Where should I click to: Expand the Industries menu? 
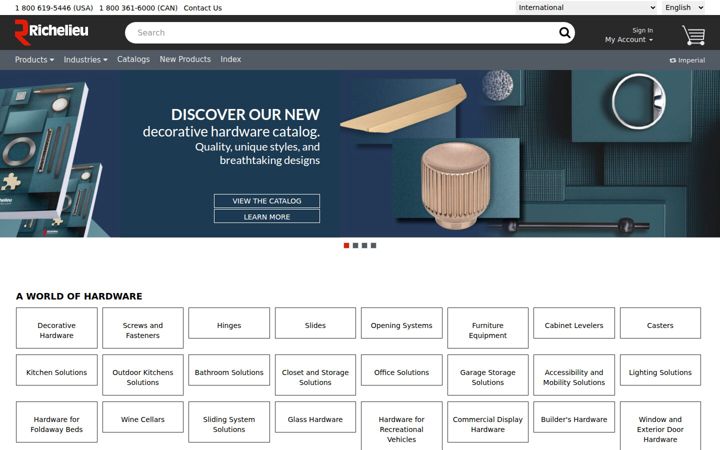pyautogui.click(x=85, y=60)
